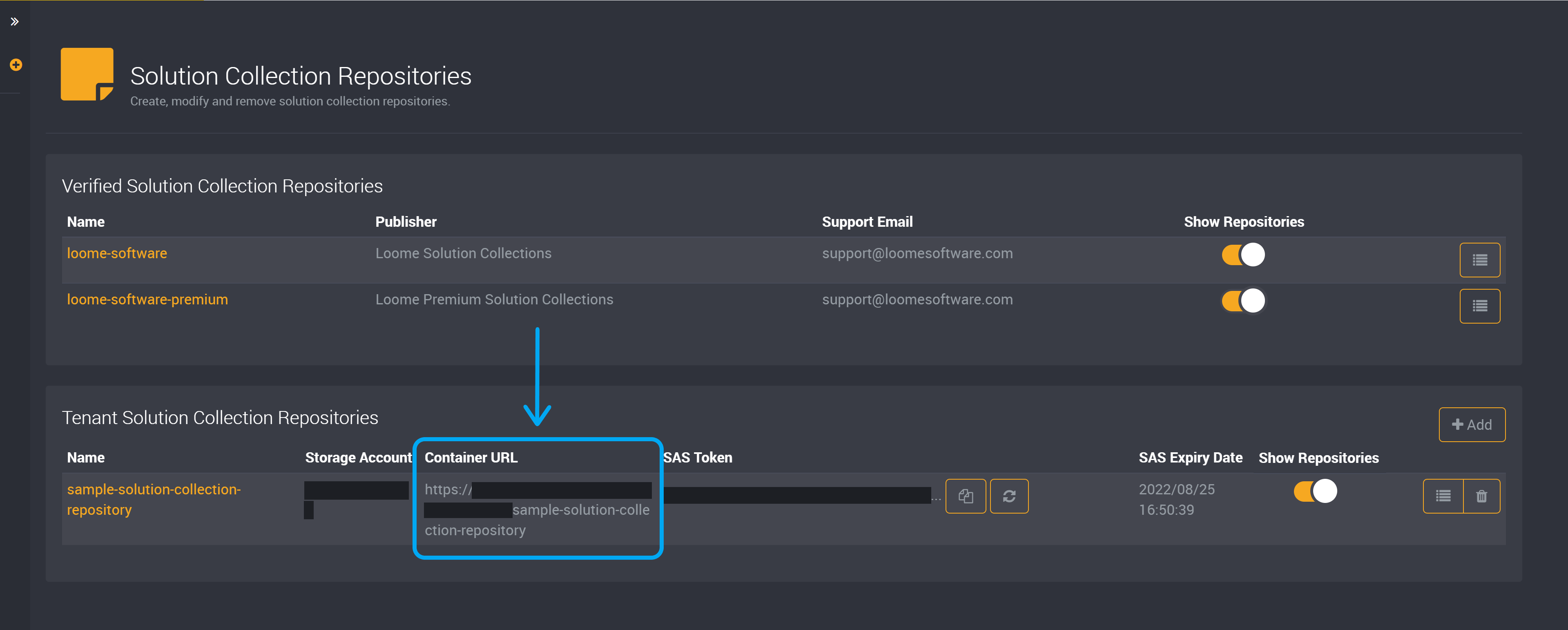Open the loome-software-premium repository link
This screenshot has width=1568, height=630.
pyautogui.click(x=147, y=300)
